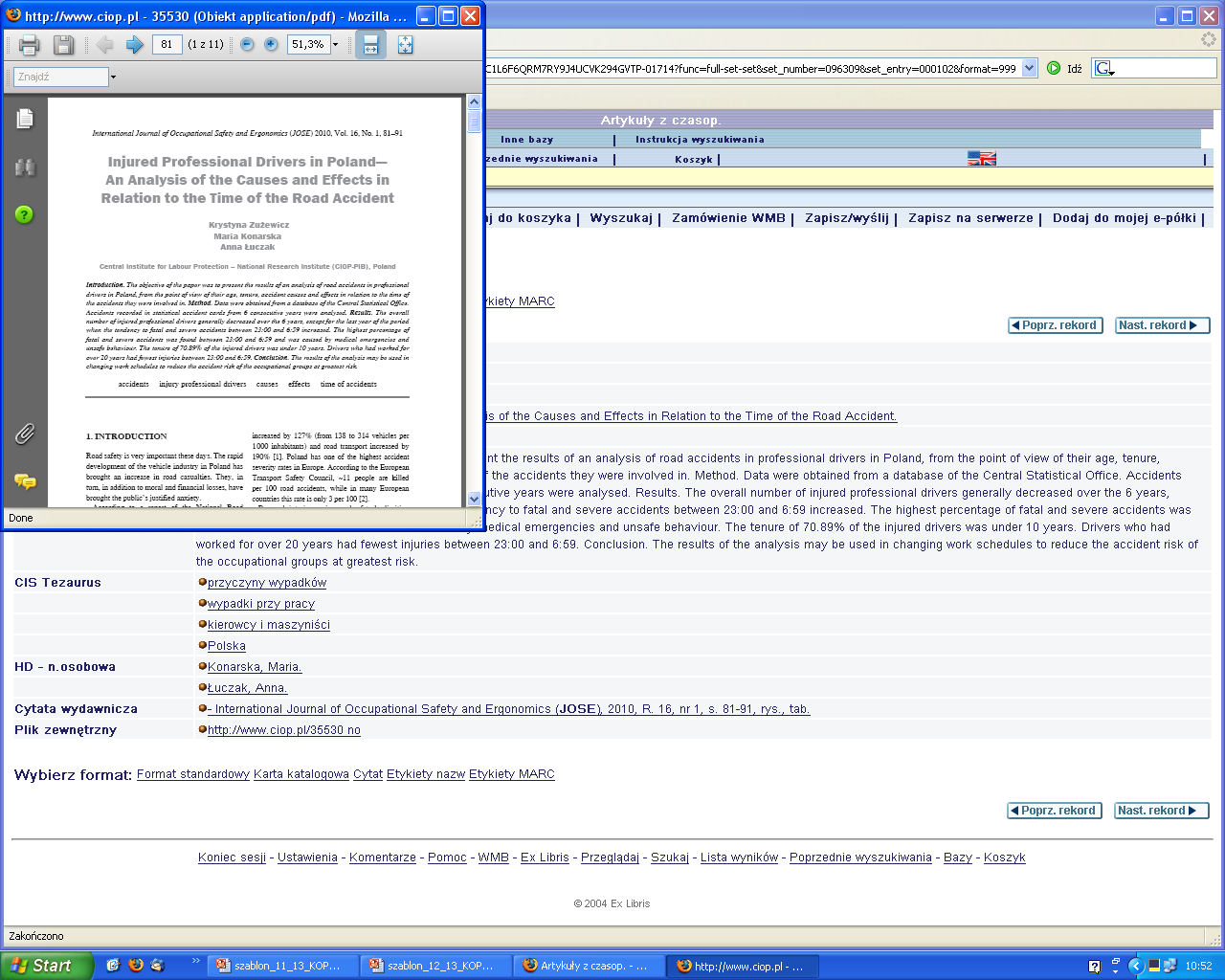
Task: Click the third quick launch icon
Action: pos(158,966)
